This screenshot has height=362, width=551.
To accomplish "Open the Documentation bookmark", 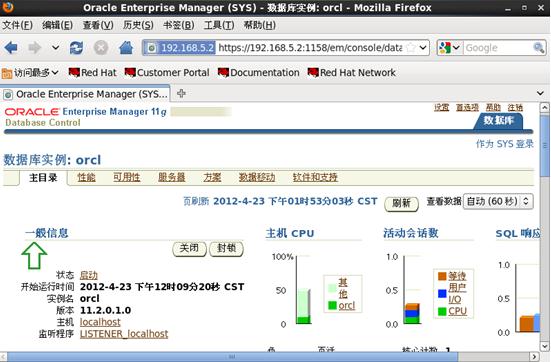I will coord(259,73).
